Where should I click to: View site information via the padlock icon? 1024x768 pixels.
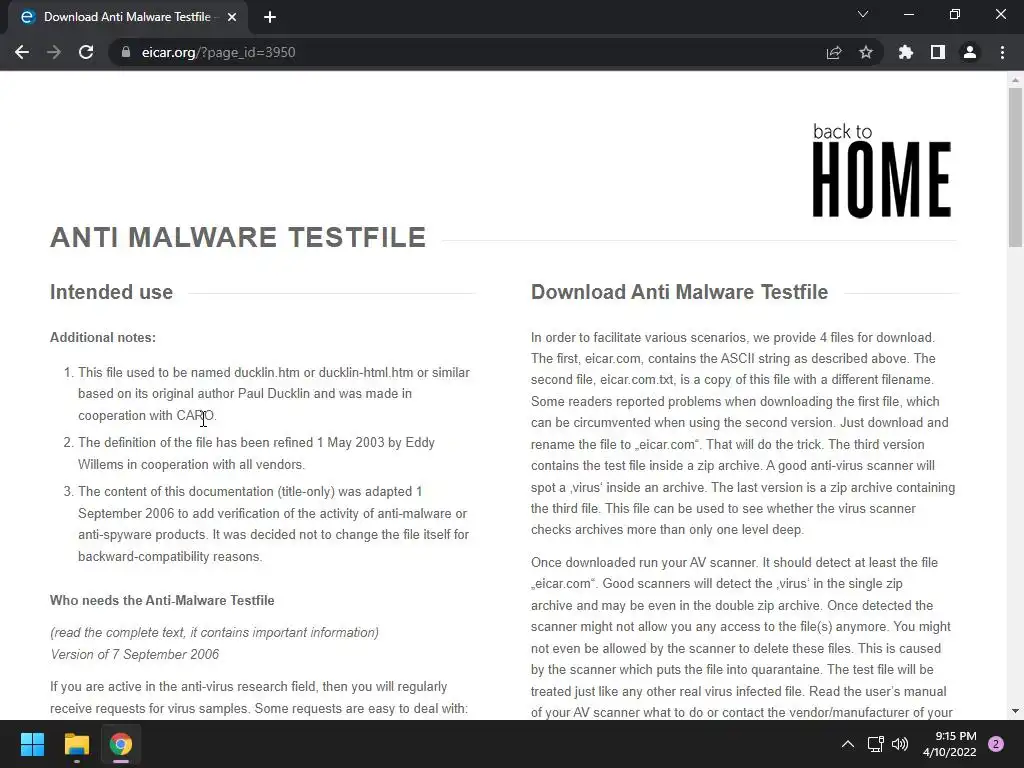(x=125, y=52)
